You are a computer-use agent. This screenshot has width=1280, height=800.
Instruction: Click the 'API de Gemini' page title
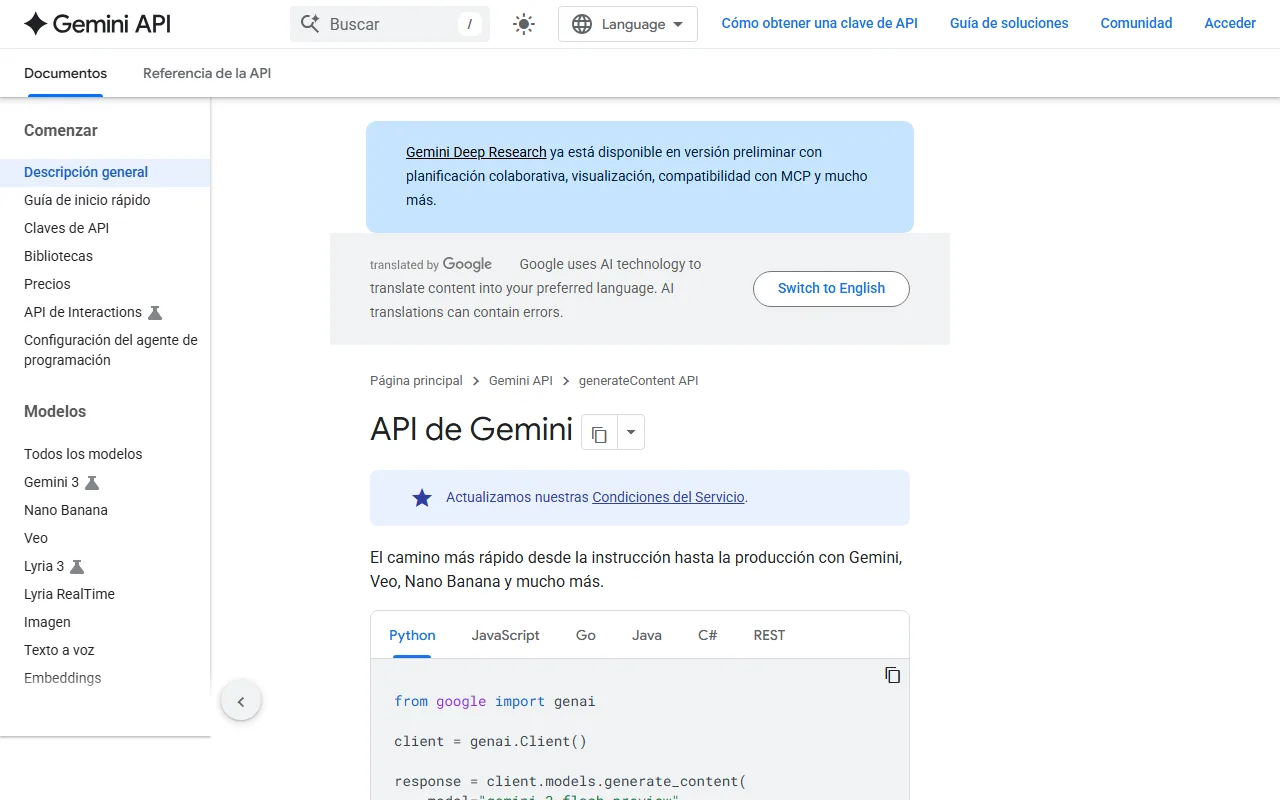click(471, 429)
